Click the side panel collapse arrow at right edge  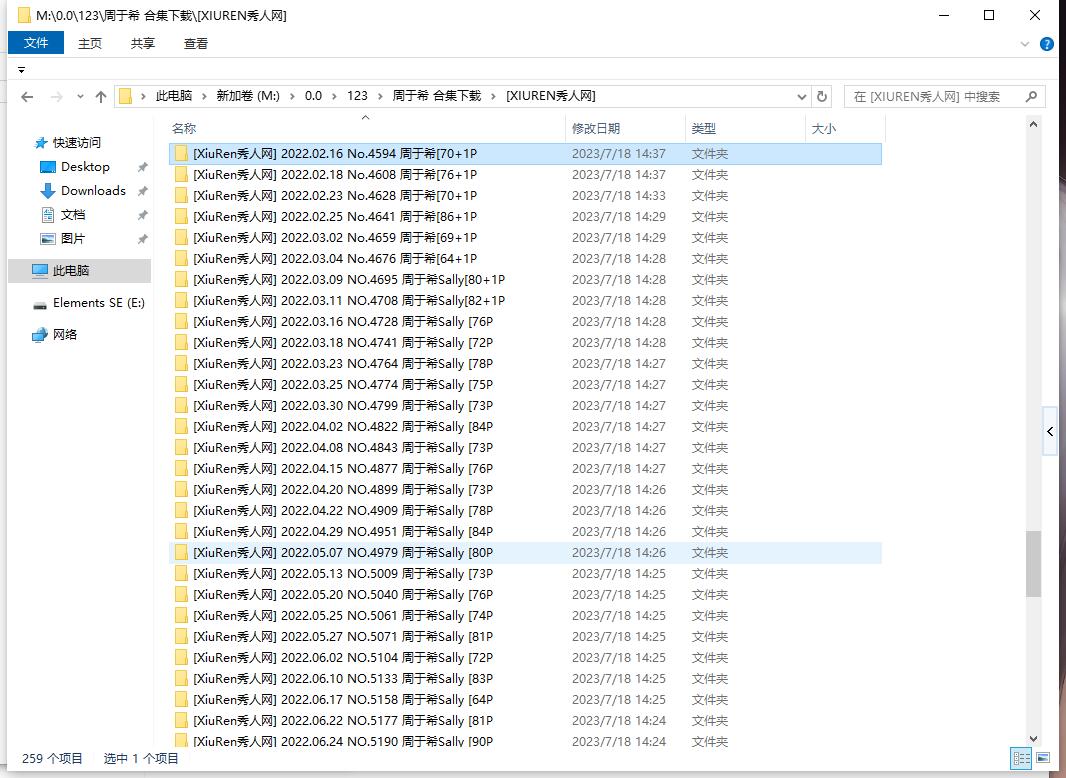point(1050,431)
